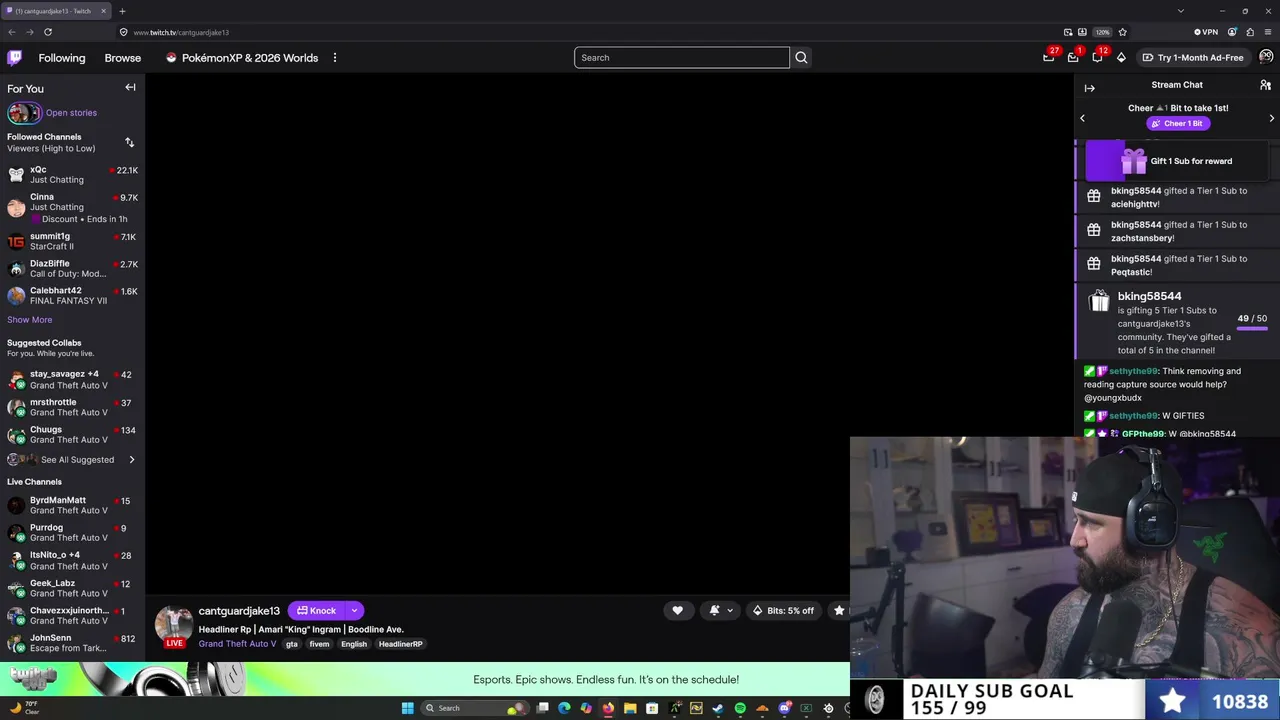This screenshot has height=720, width=1280.
Task: Go to the Browse tab
Action: coord(123,58)
